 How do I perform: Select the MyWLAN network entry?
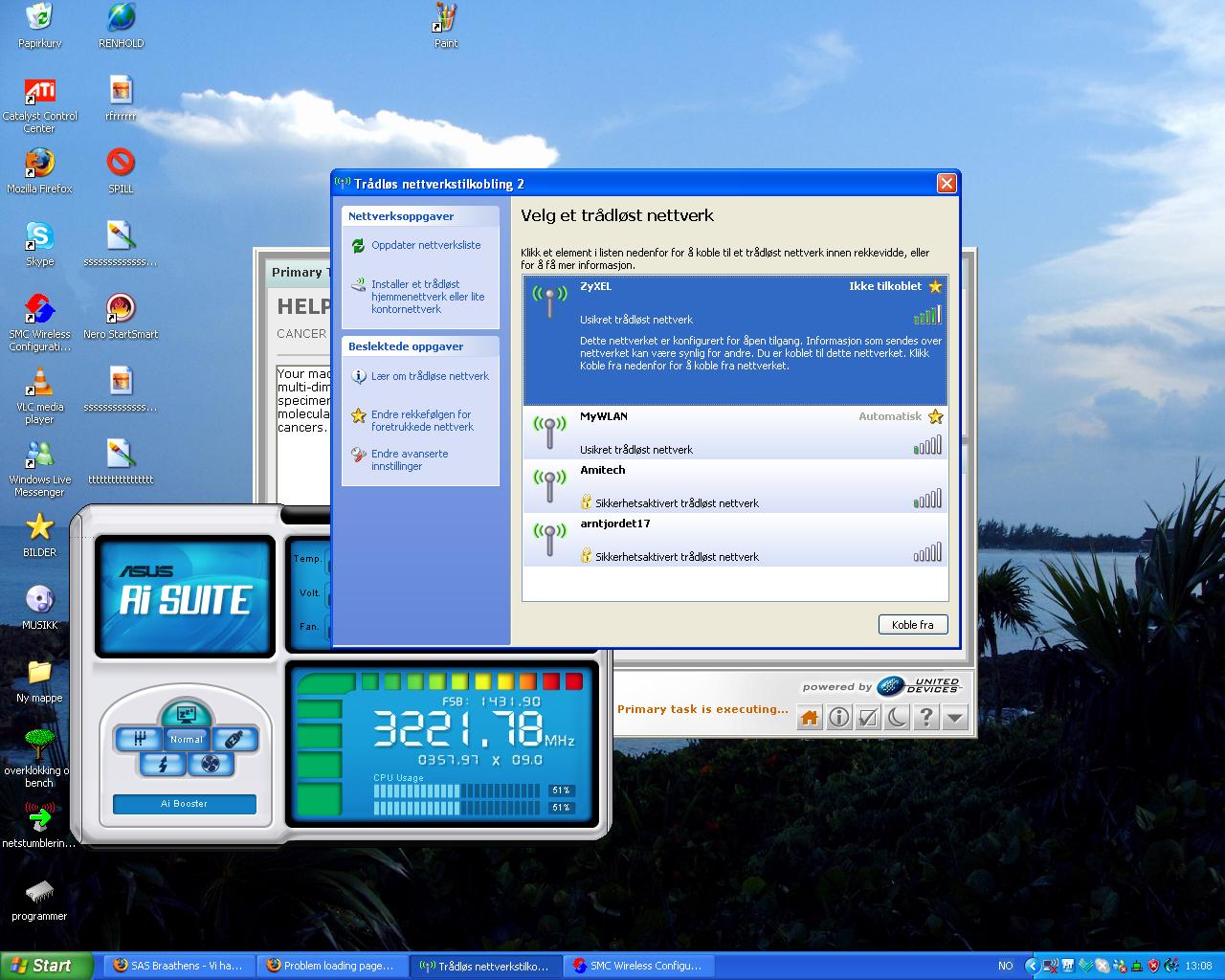(x=735, y=433)
